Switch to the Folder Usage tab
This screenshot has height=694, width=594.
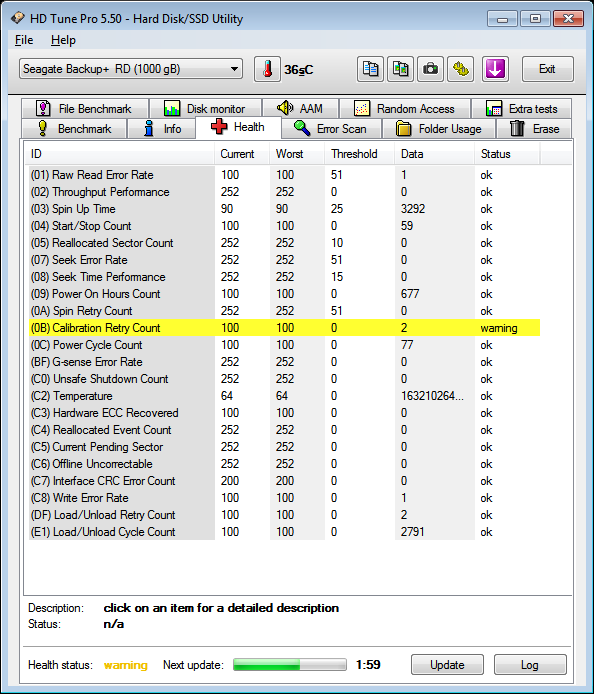click(439, 129)
